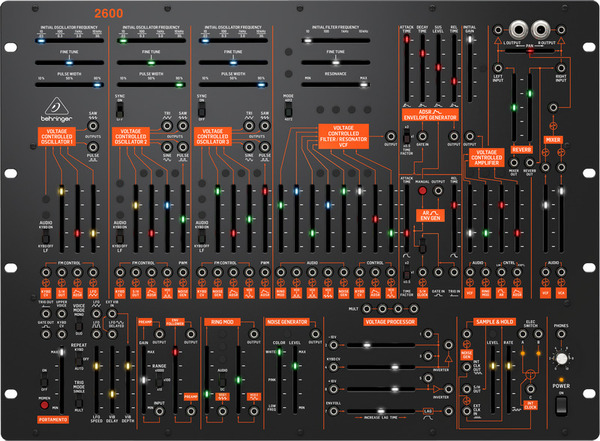The height and width of the screenshot is (441, 600).
Task: Click the Trig Out jack
Action: (46, 314)
